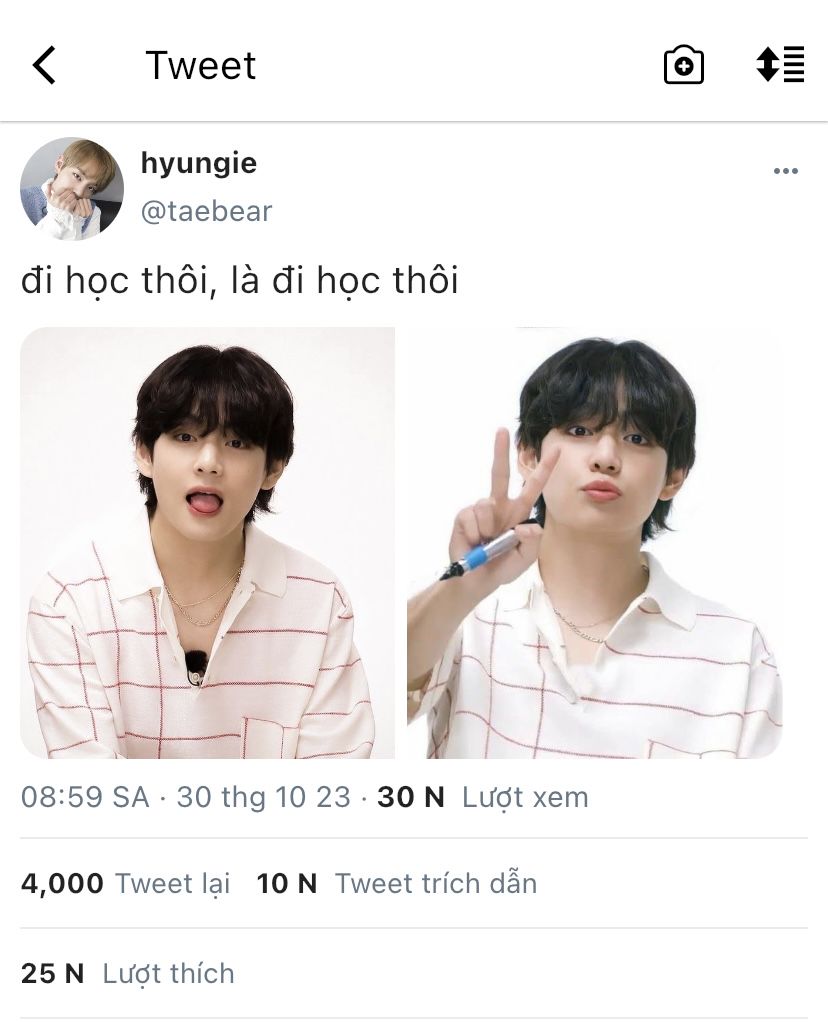Tap the Lượt thích label

[x=169, y=974]
